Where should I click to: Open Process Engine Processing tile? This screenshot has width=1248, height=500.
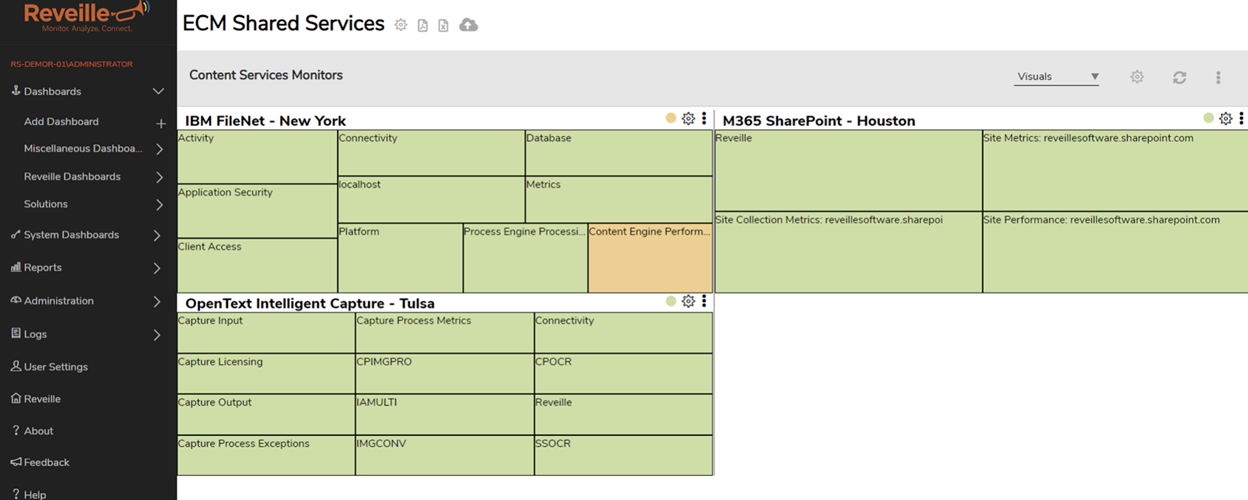[x=525, y=258]
